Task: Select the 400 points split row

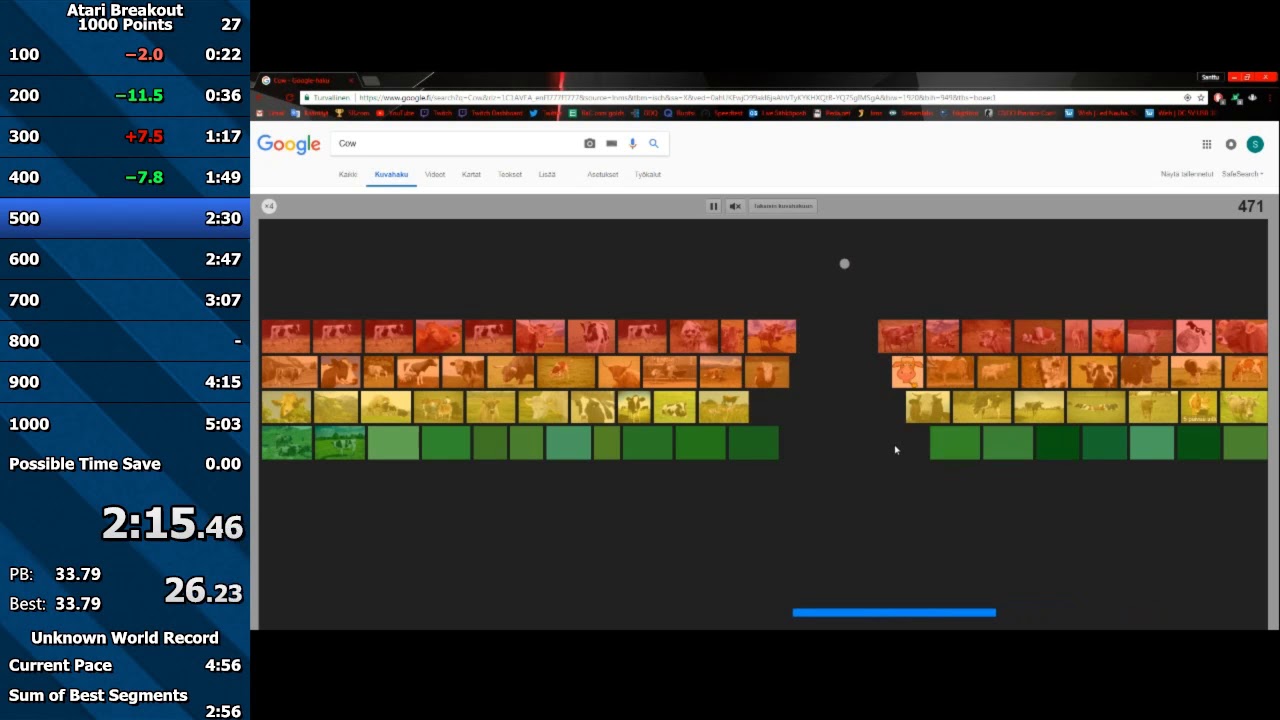Action: [x=125, y=177]
